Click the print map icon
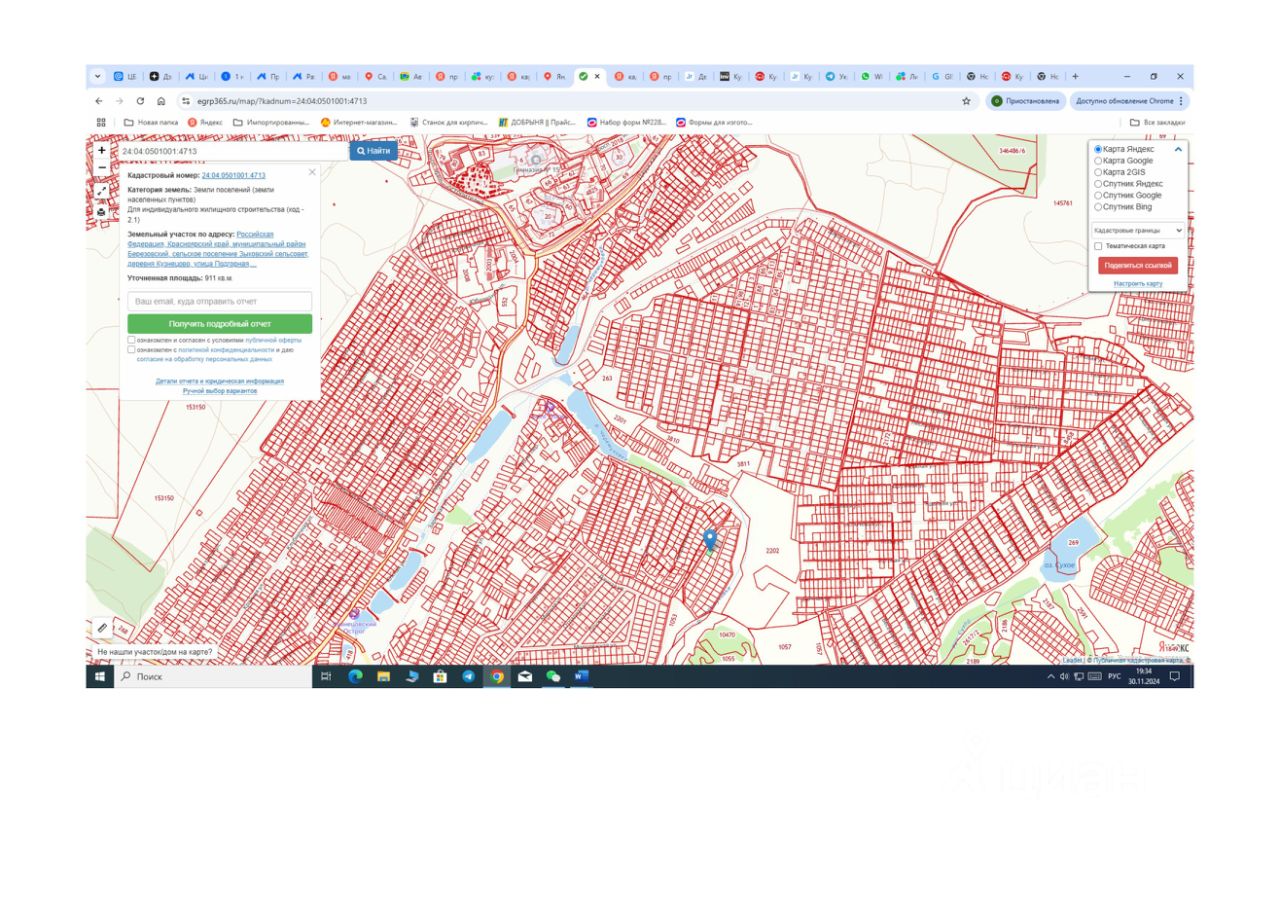This screenshot has width=1280, height=906. tap(101, 211)
